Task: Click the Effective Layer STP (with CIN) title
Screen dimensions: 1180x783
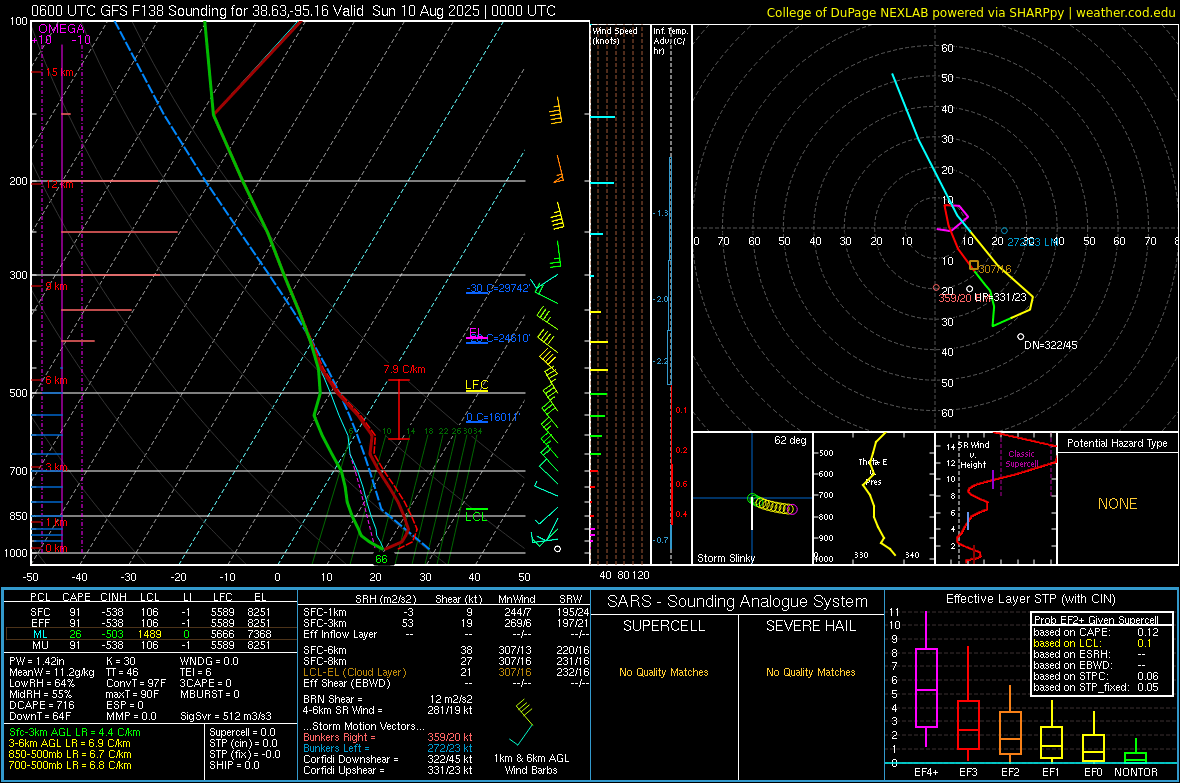Action: 1030,599
